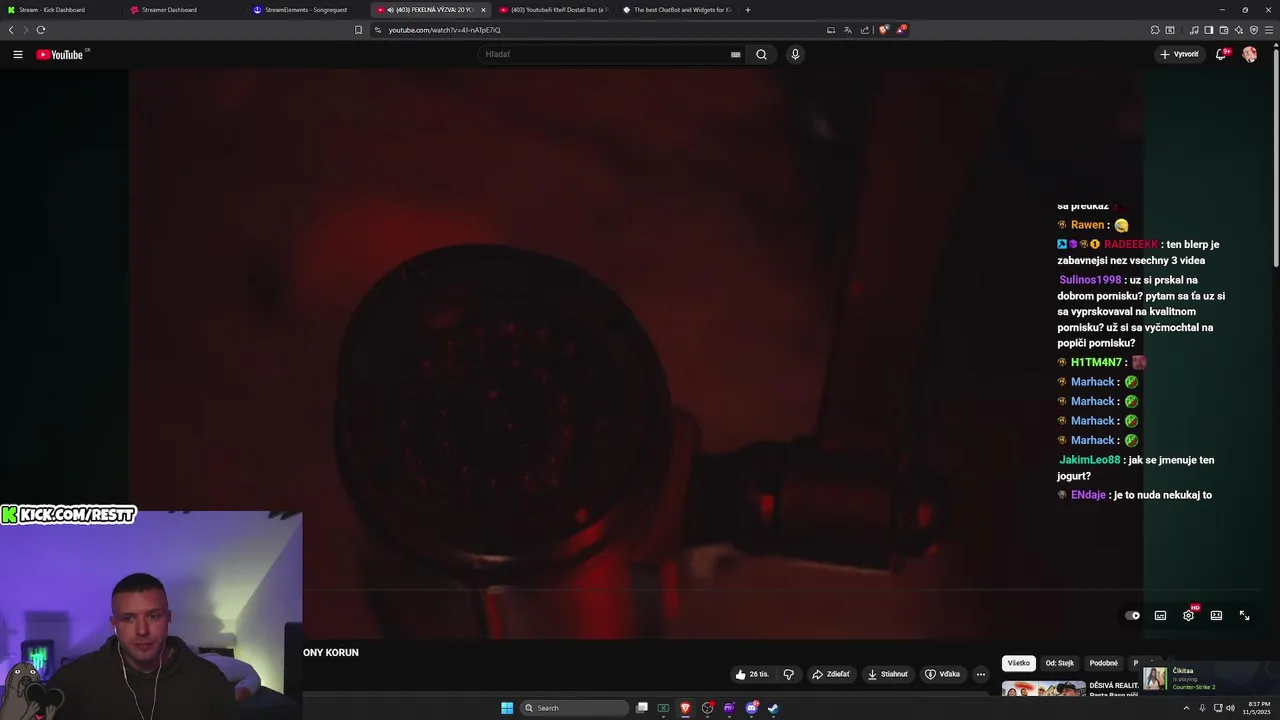Switch the player to theater mode
Image resolution: width=1280 pixels, height=720 pixels.
(x=1216, y=616)
